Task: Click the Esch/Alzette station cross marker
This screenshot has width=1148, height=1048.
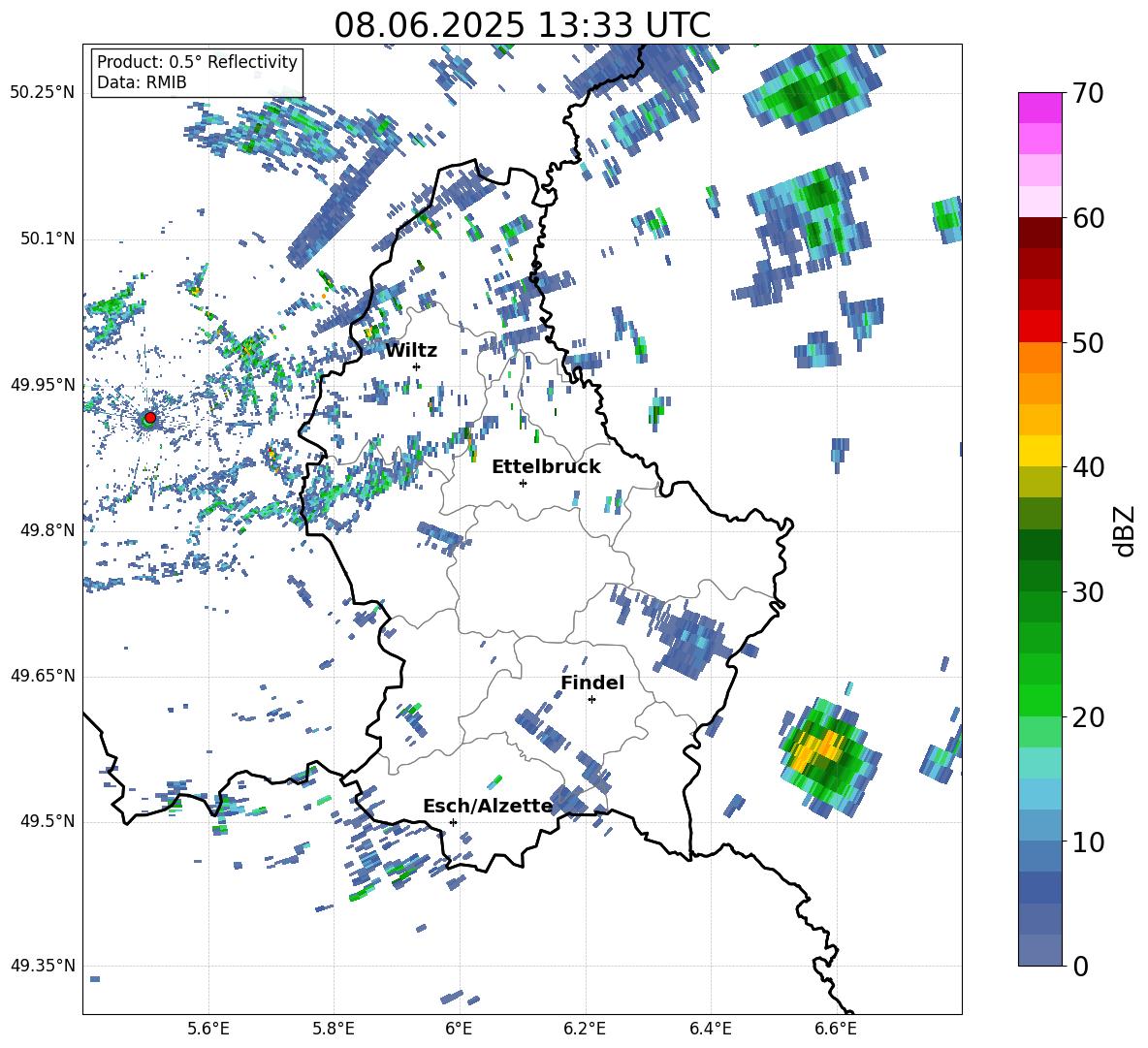Action: (x=453, y=822)
